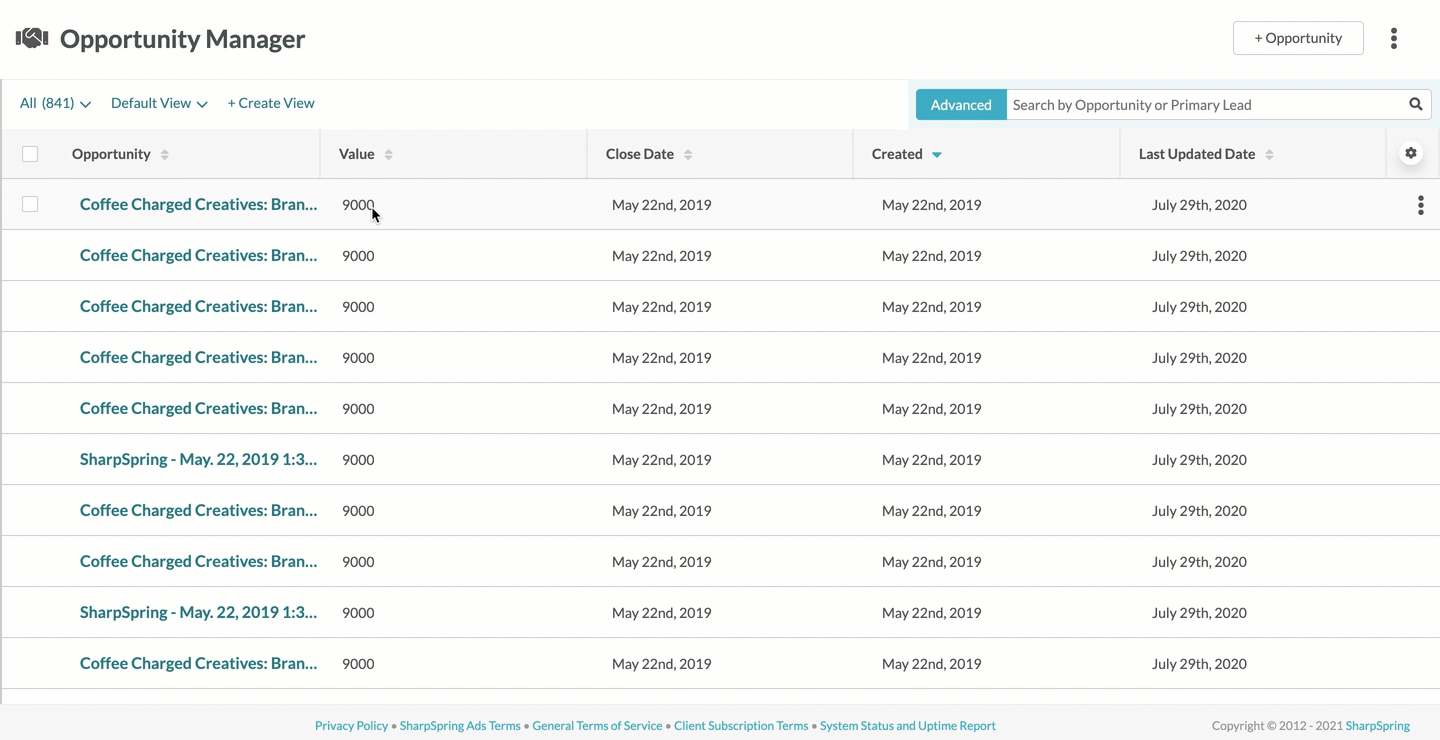Check the first row's selection checkbox
The image size is (1440, 740).
pos(30,204)
